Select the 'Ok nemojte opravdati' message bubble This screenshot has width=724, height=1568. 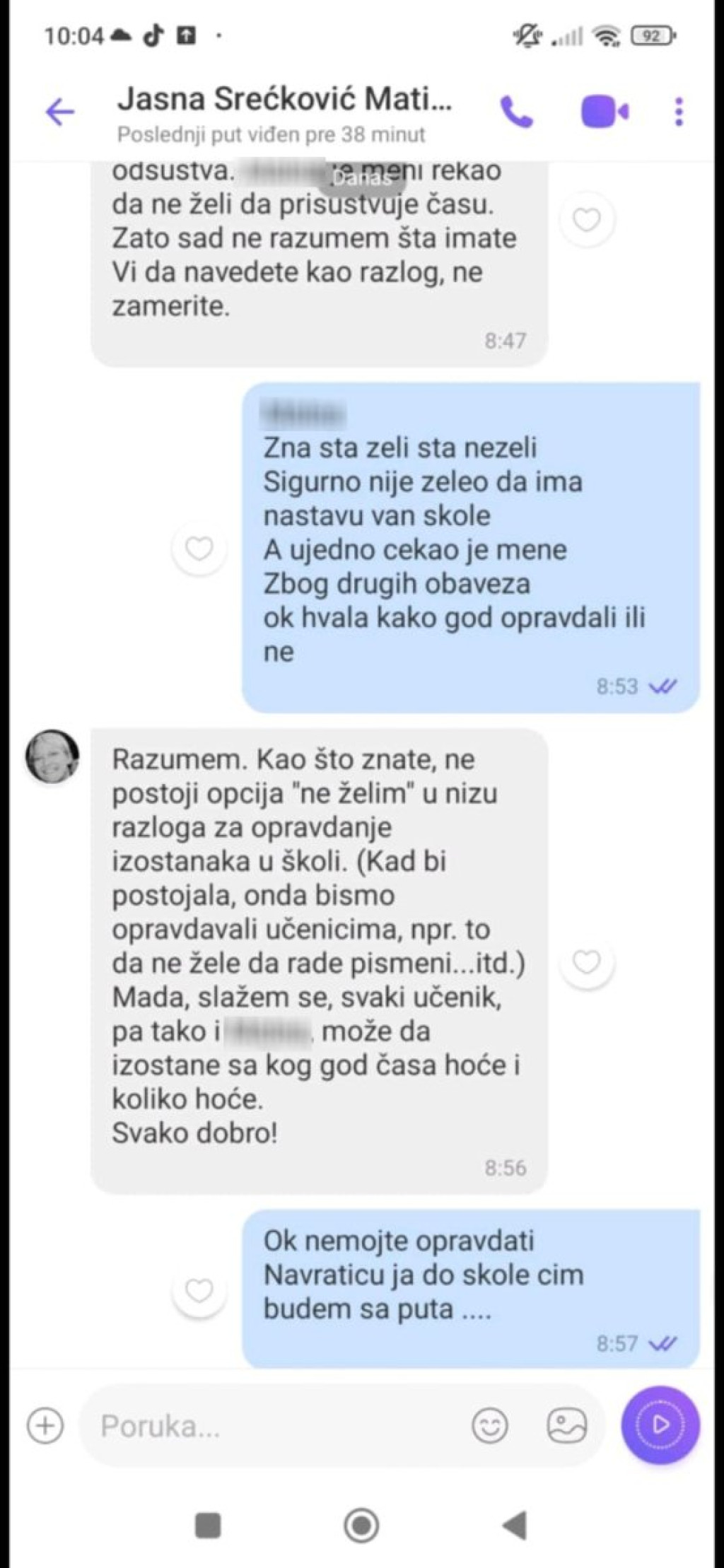[x=472, y=1289]
